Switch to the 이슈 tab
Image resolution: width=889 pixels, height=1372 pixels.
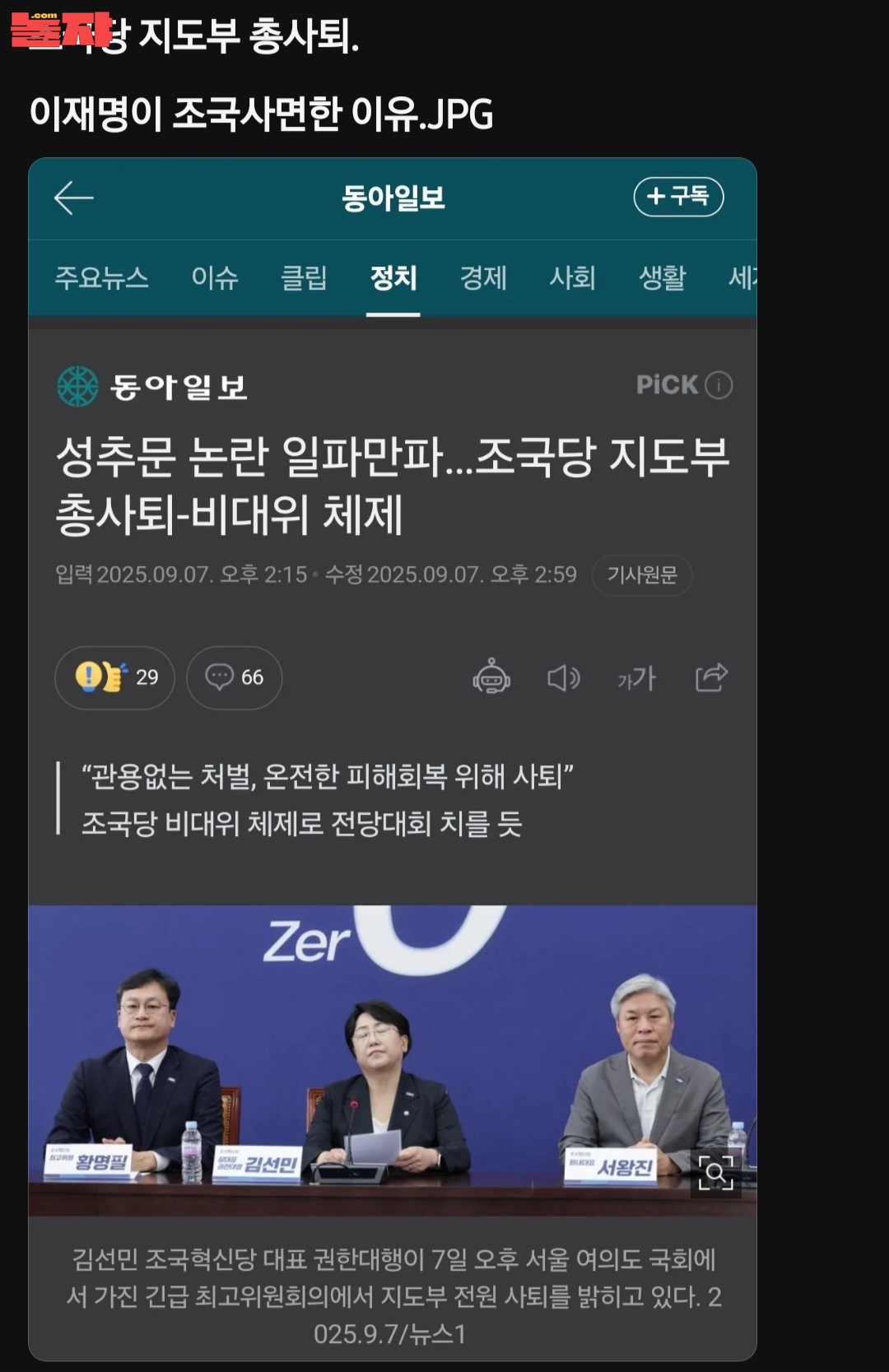[215, 277]
